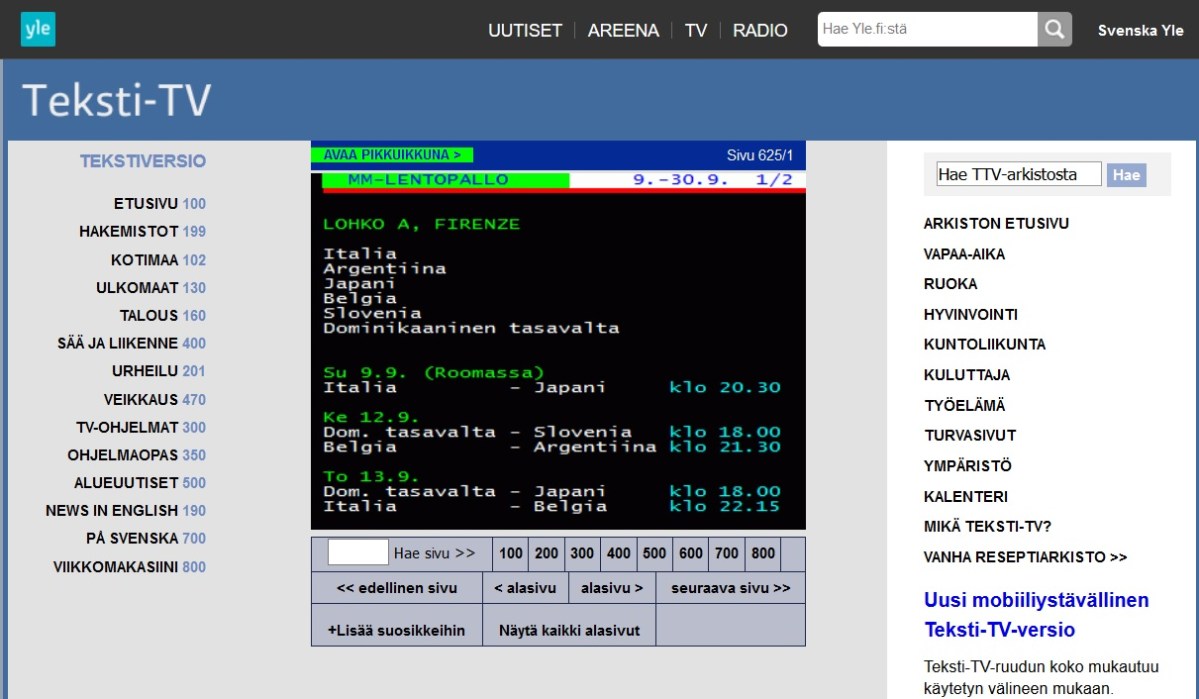
Task: Go back with << edellinen sivu
Action: pyautogui.click(x=397, y=588)
